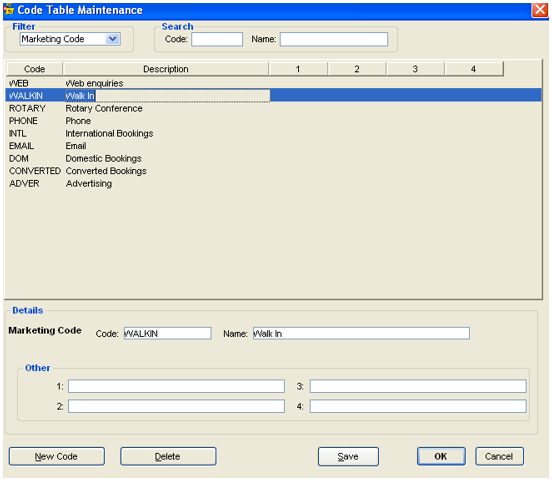Open the Marketing Code filter dropdown
Viewport: 552px width, 482px height.
click(113, 39)
